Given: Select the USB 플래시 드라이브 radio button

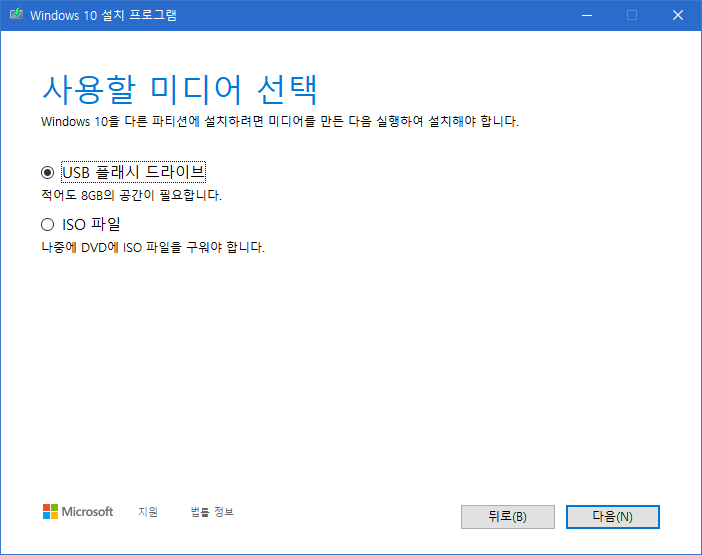Looking at the screenshot, I should click(x=47, y=172).
